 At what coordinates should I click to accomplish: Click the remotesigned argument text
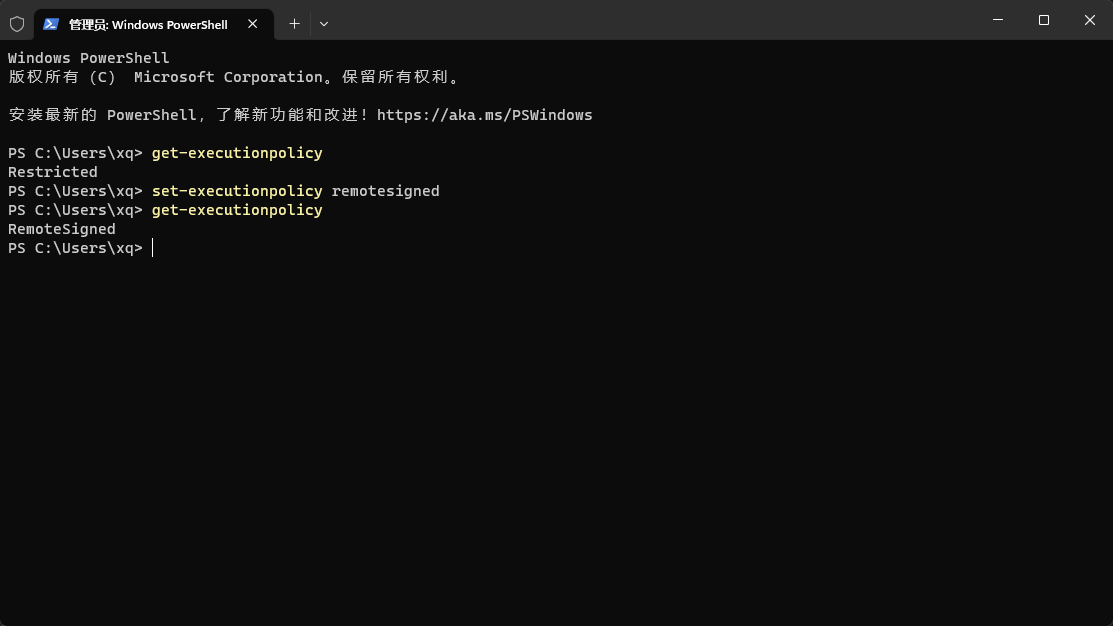(x=385, y=191)
